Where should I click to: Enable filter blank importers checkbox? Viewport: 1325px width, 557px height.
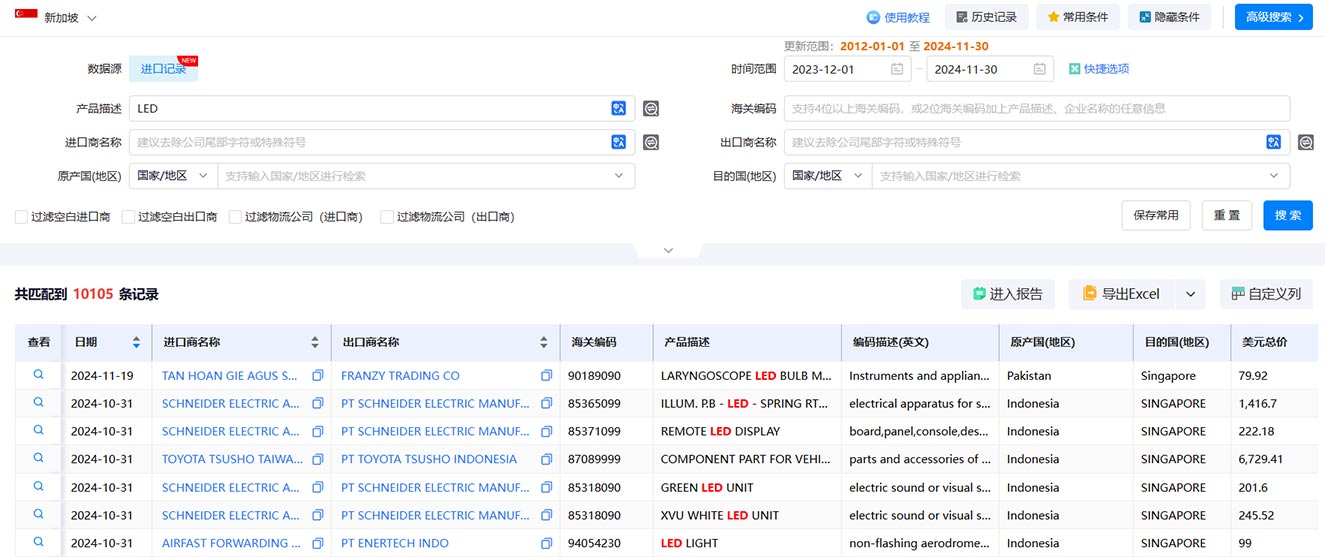[x=22, y=217]
